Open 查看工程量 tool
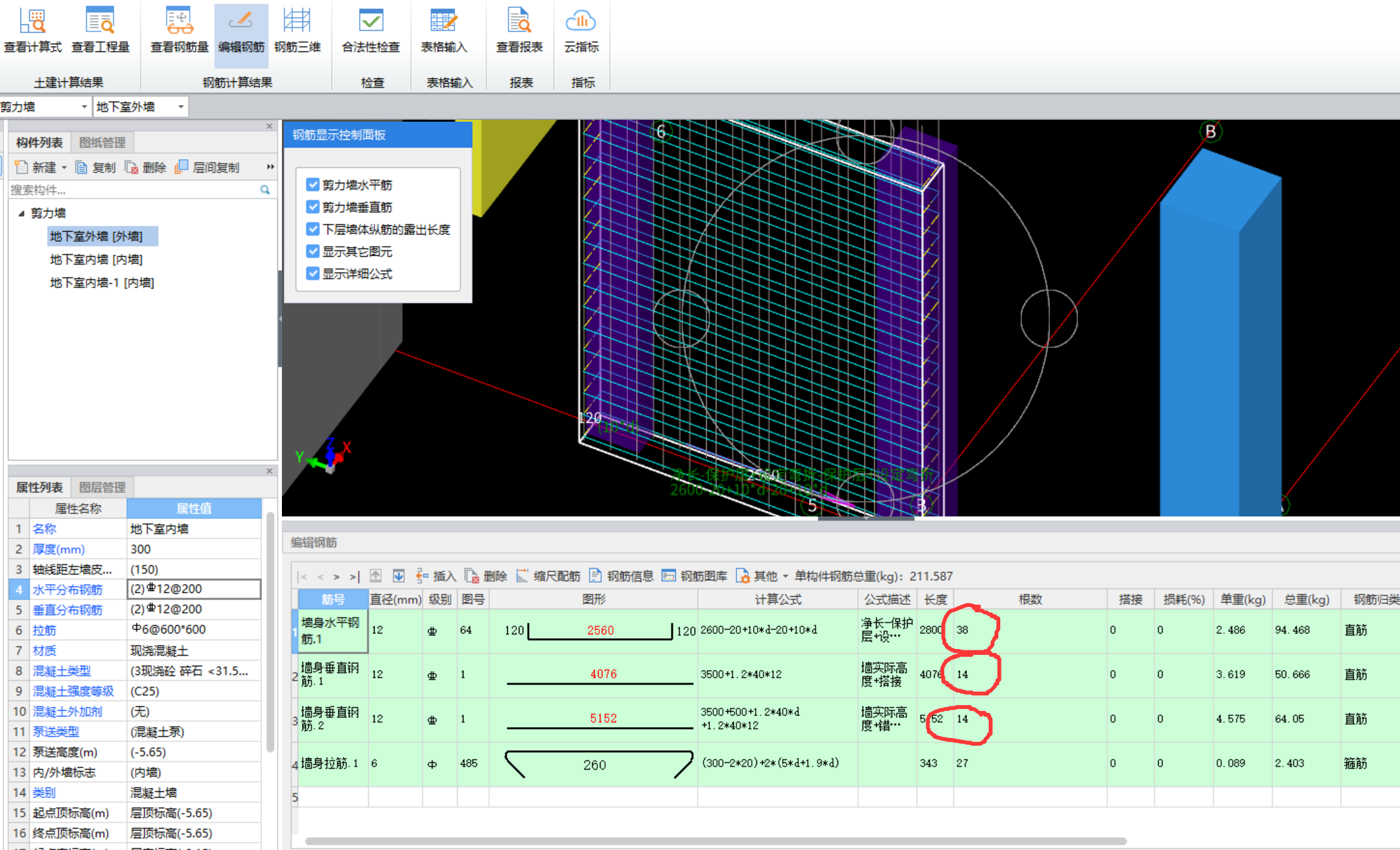The image size is (1400, 850). 100,30
